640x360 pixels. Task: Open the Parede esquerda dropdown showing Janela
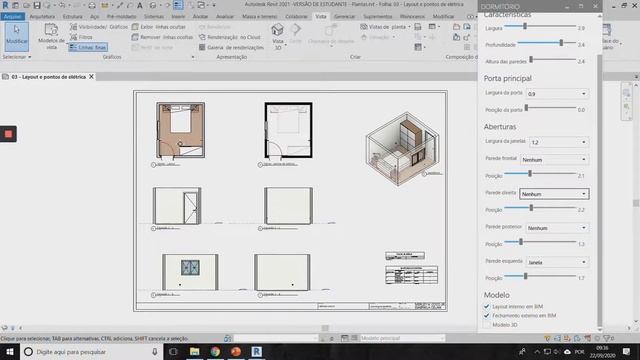557,262
